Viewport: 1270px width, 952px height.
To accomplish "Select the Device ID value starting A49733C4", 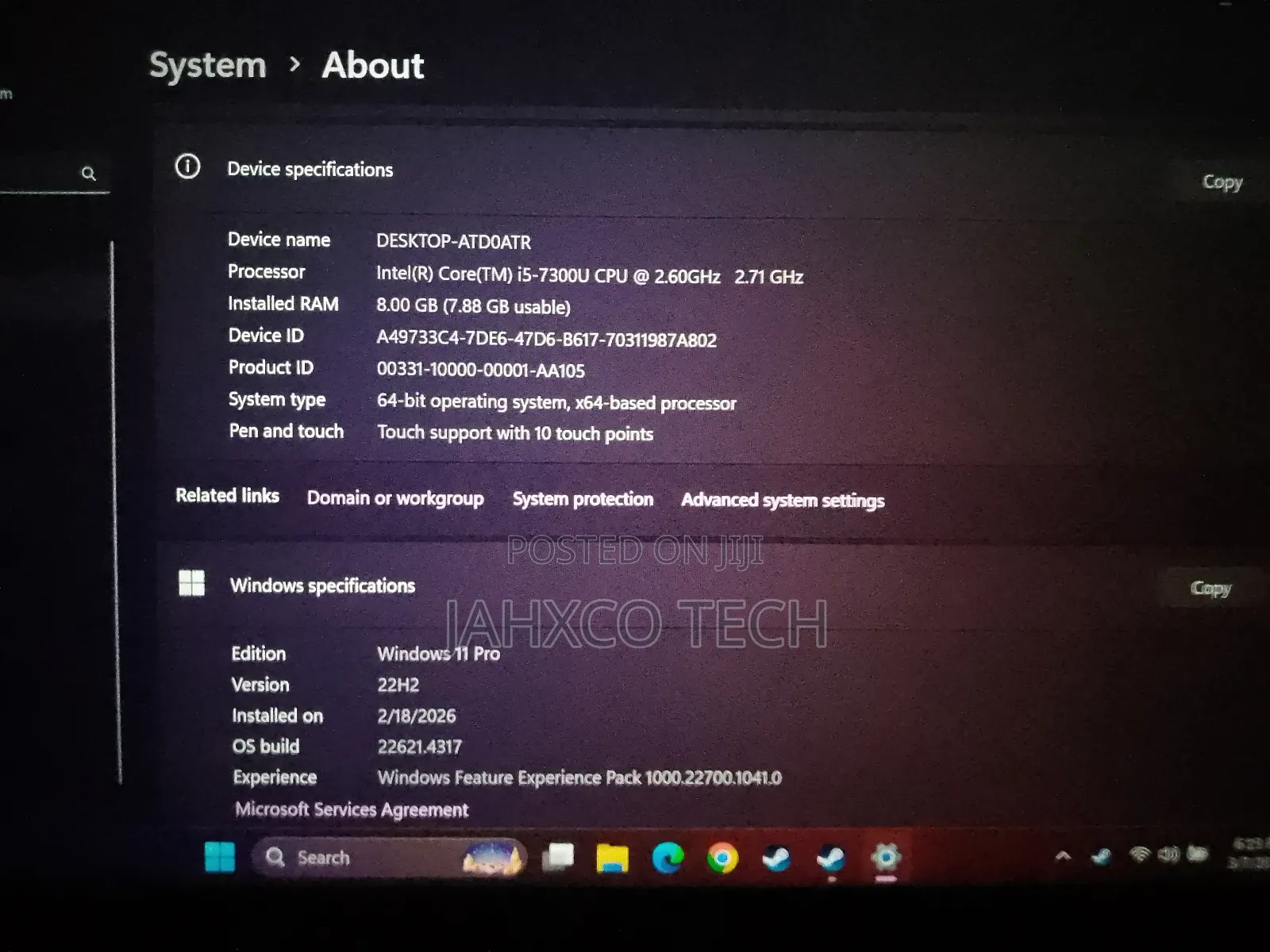I will 546,340.
